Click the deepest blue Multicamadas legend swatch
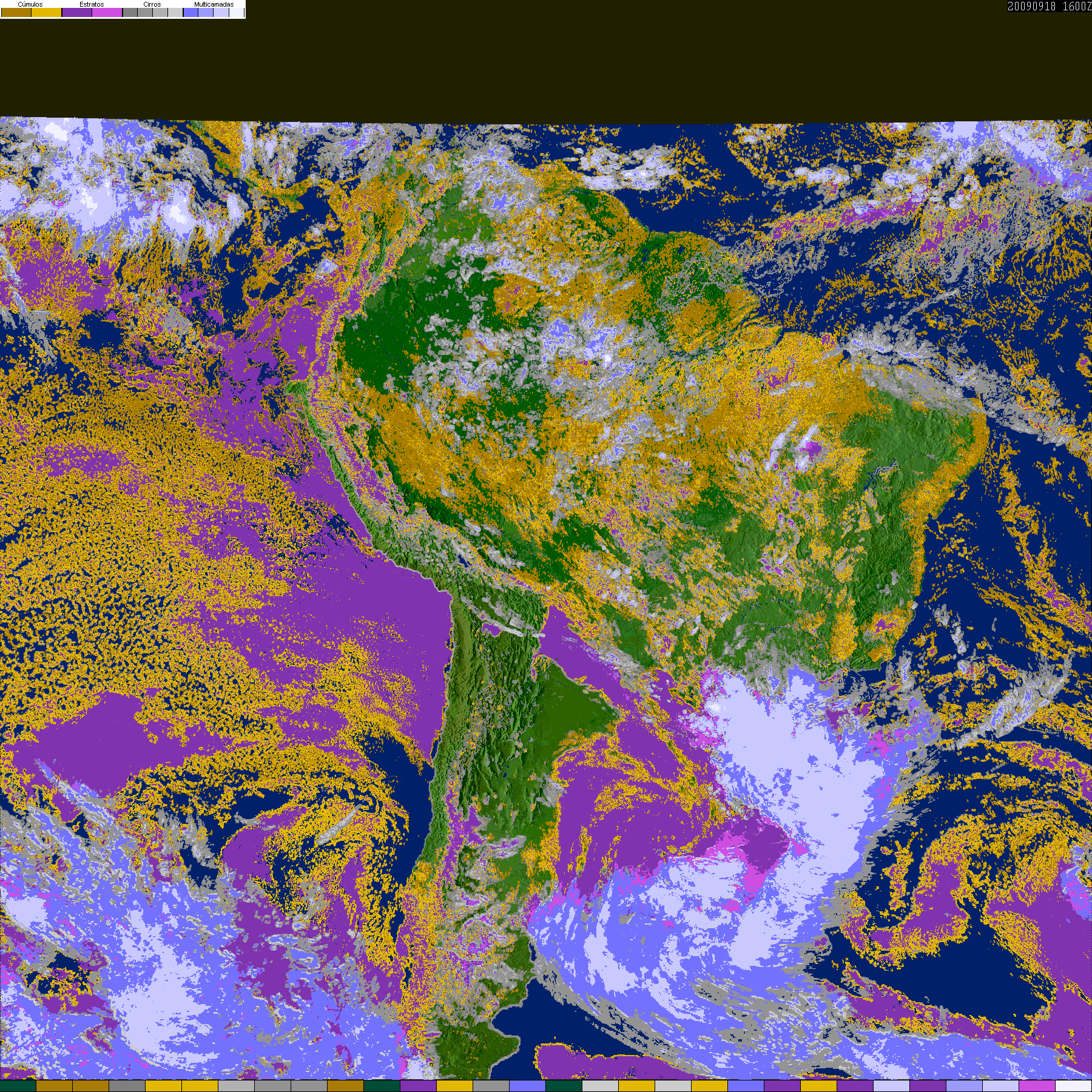 (x=190, y=12)
